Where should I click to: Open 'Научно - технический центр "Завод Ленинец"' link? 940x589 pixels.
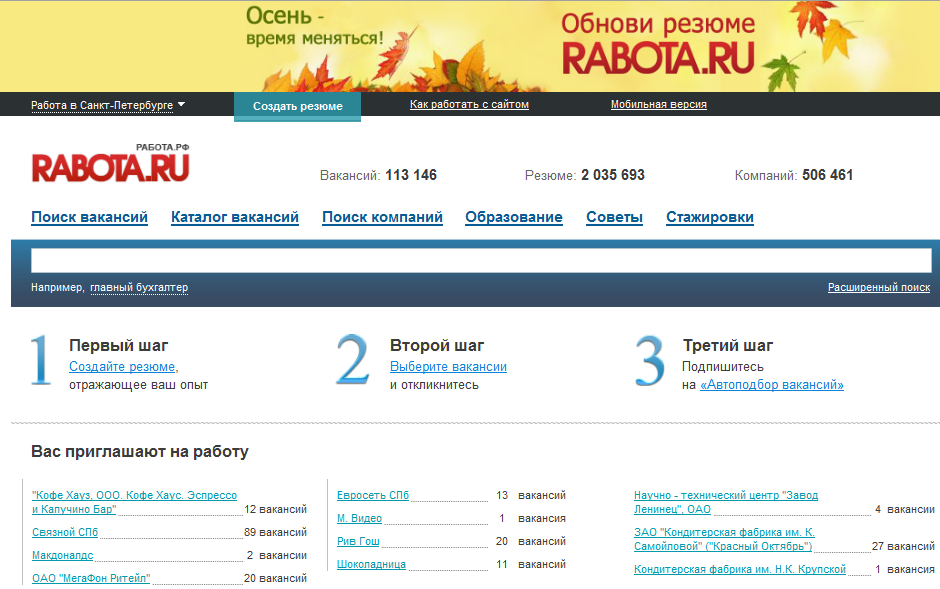726,502
